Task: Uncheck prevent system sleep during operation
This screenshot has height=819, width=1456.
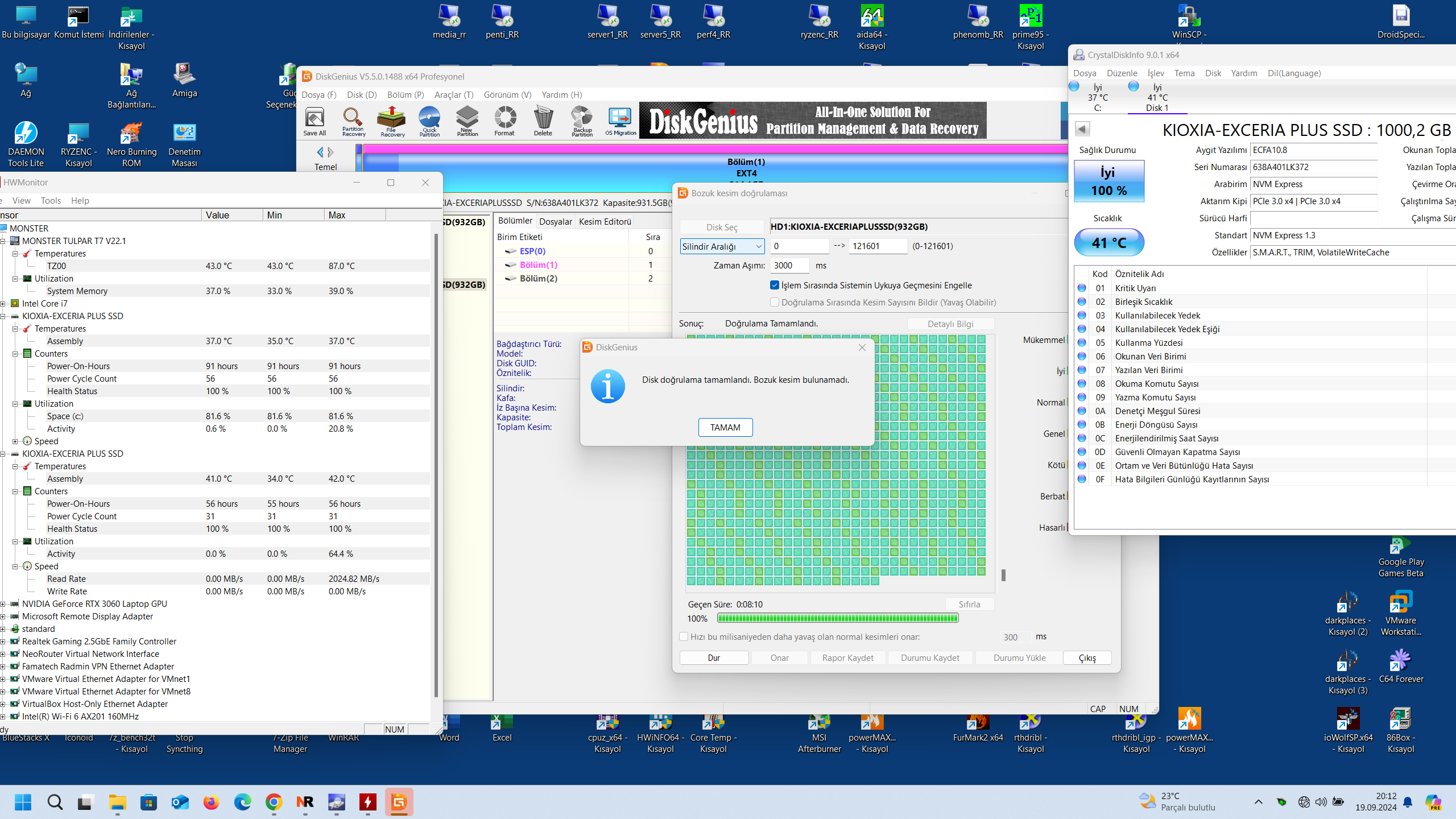Action: 775,285
